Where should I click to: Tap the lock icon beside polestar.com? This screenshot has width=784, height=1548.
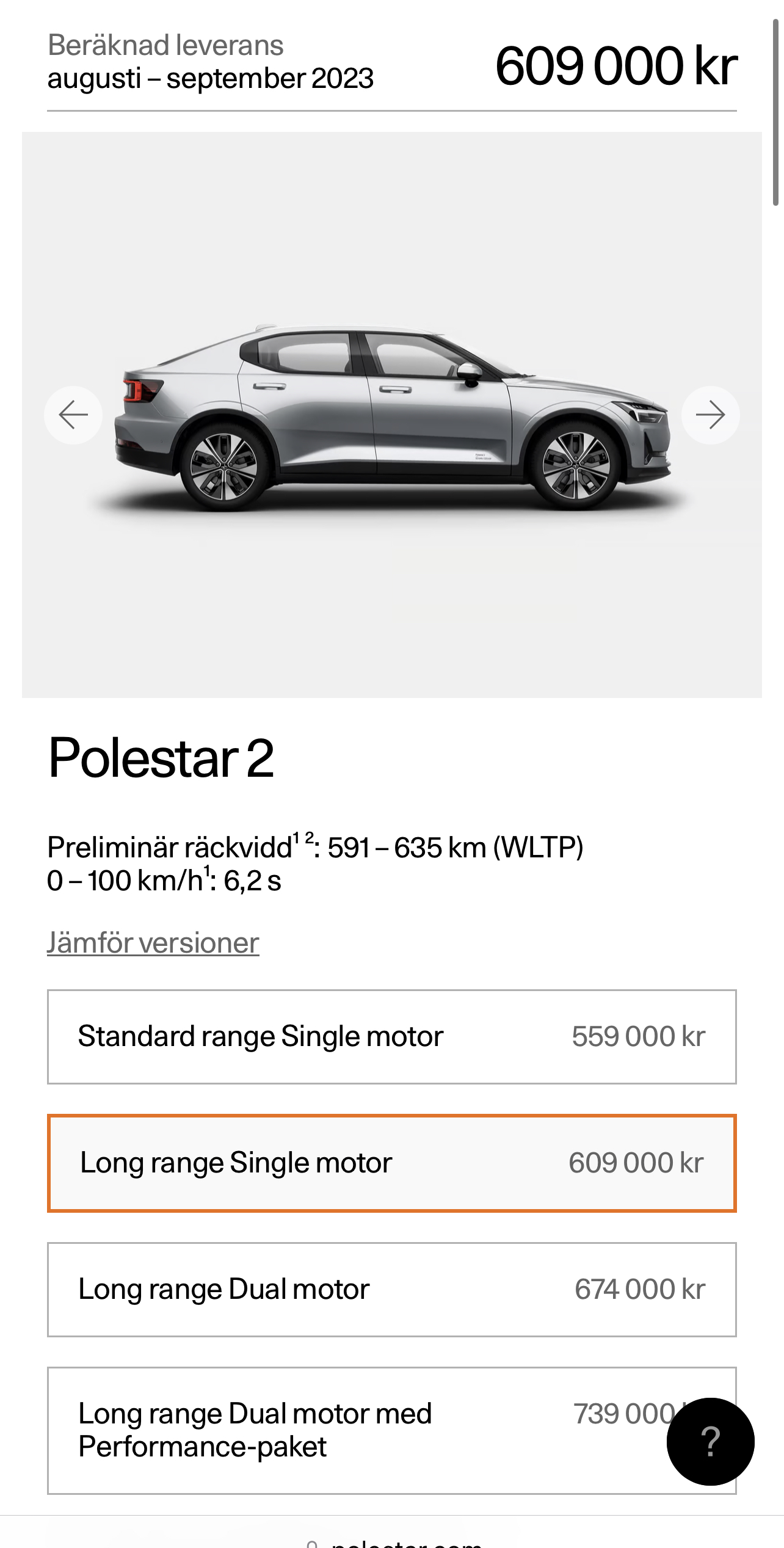[312, 1544]
